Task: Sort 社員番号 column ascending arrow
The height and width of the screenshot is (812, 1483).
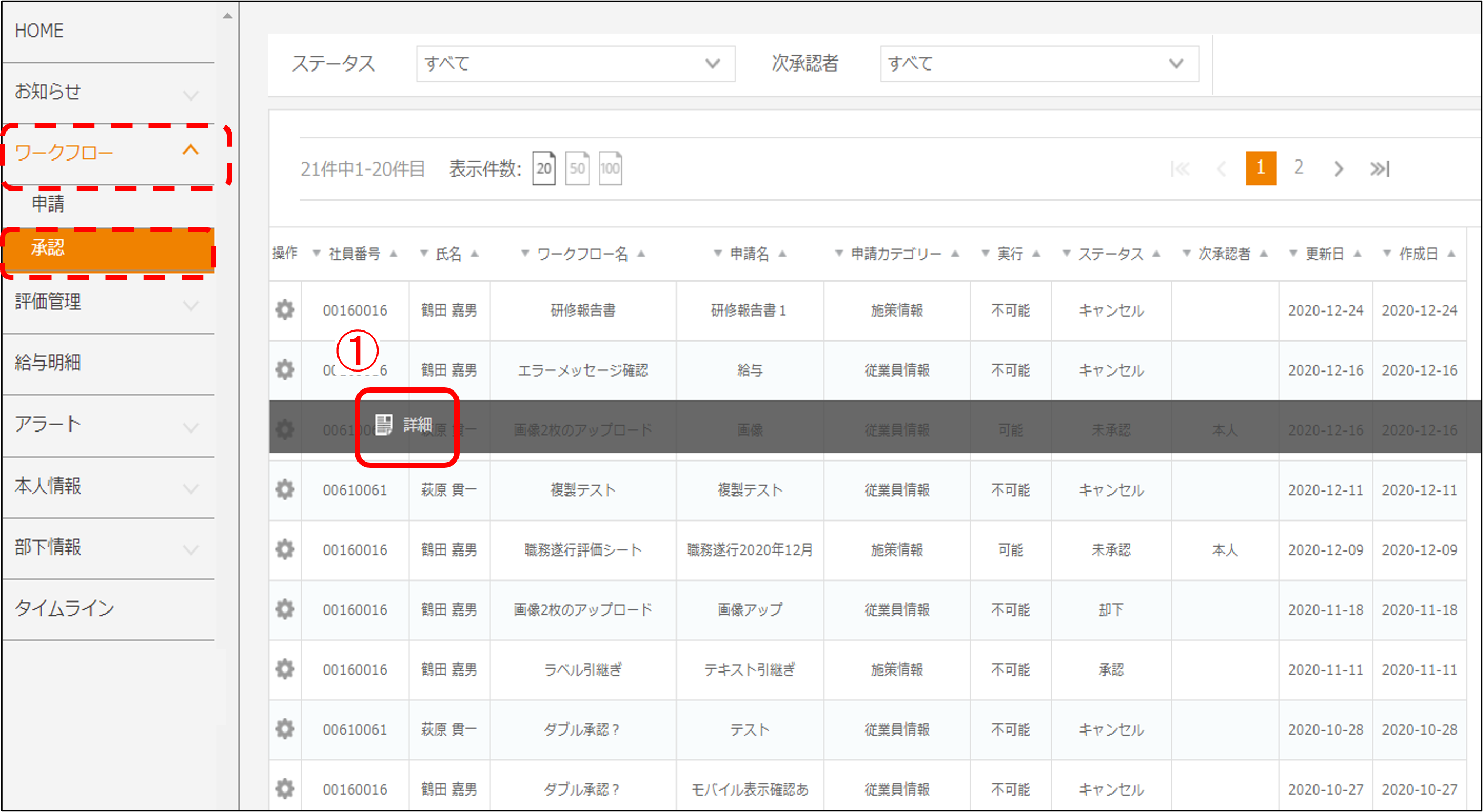Action: 394,254
